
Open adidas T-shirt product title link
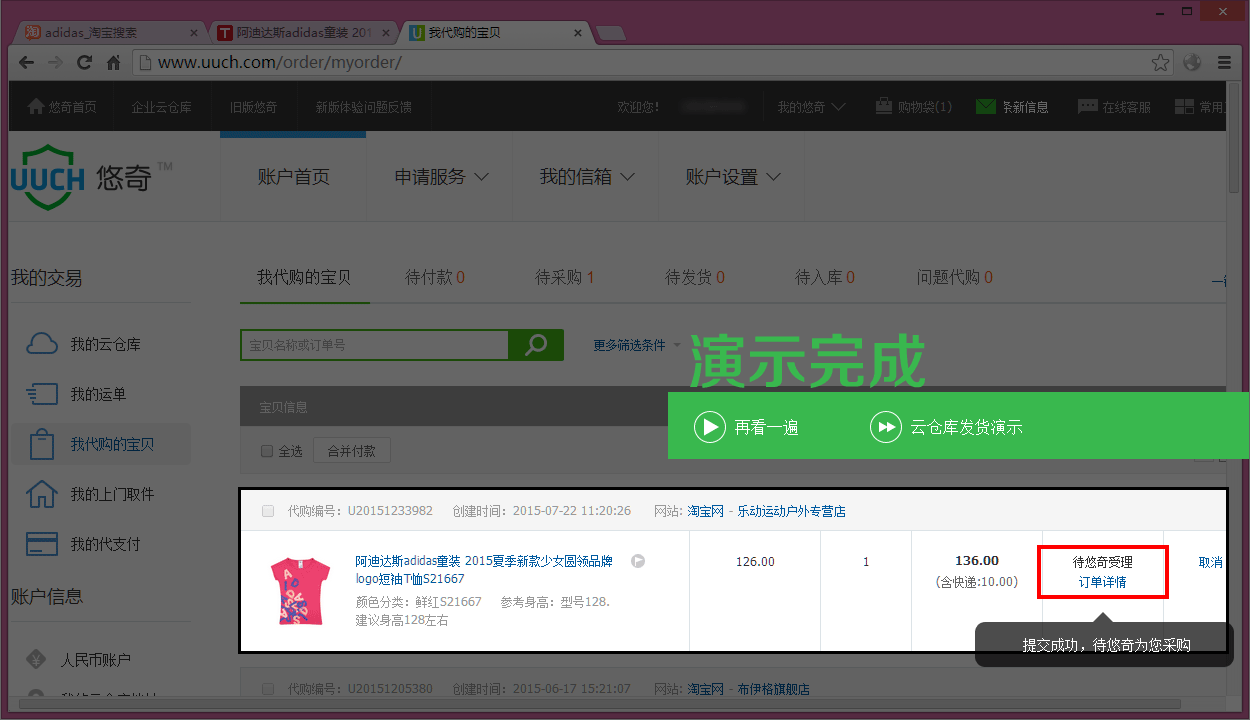click(484, 570)
